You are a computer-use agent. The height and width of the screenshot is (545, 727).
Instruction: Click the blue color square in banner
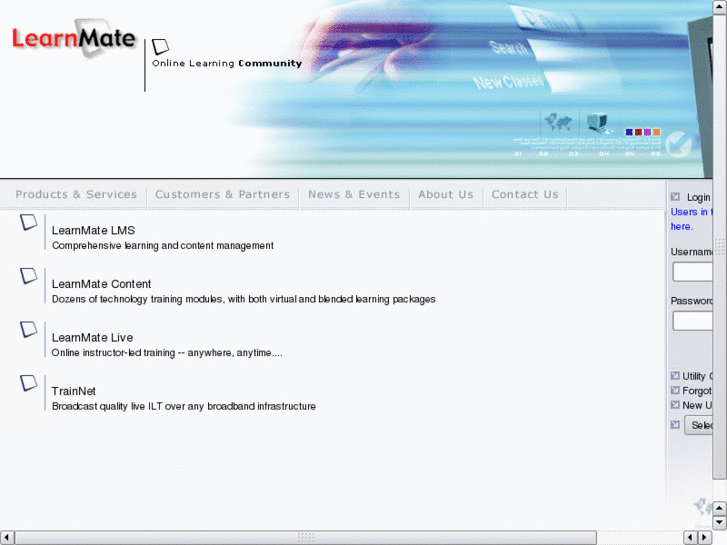click(629, 132)
